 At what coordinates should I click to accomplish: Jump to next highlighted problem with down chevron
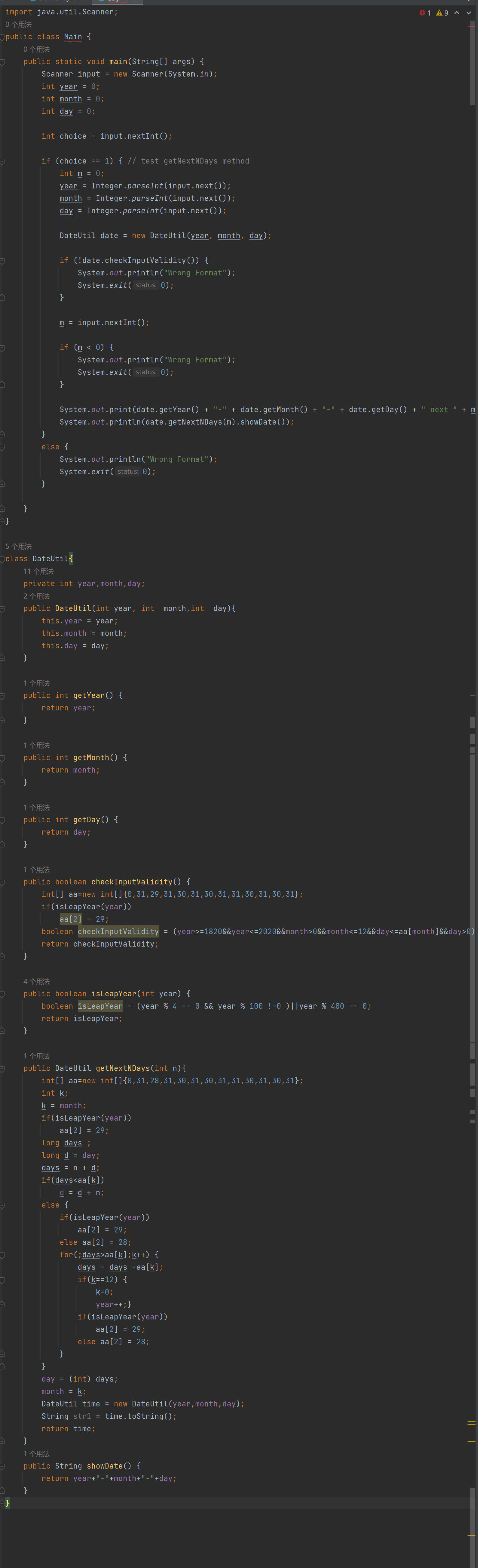469,13
